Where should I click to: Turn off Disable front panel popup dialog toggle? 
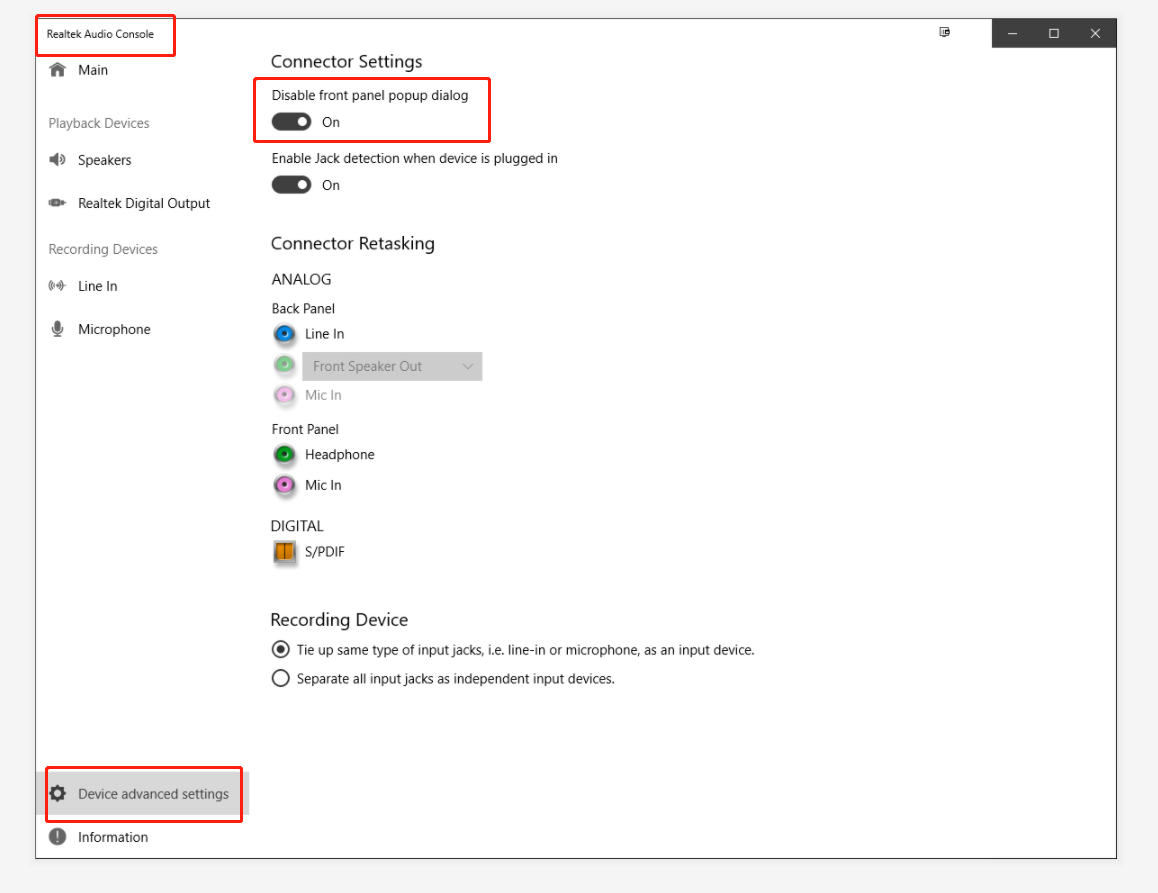point(291,122)
